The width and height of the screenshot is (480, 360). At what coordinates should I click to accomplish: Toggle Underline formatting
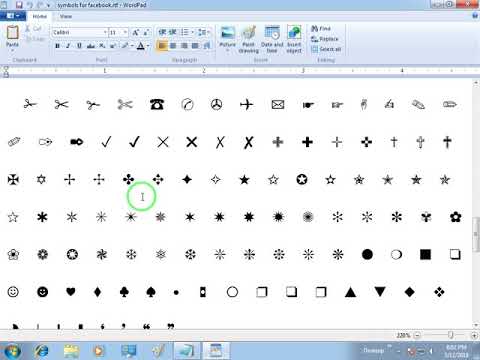coord(79,46)
